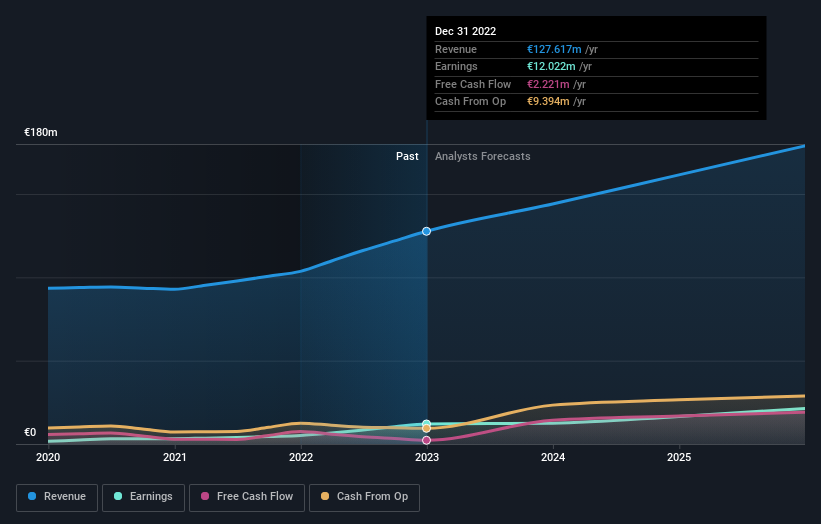The height and width of the screenshot is (524, 821).
Task: Click the €12.022m earnings value in tooltip
Action: (x=551, y=66)
